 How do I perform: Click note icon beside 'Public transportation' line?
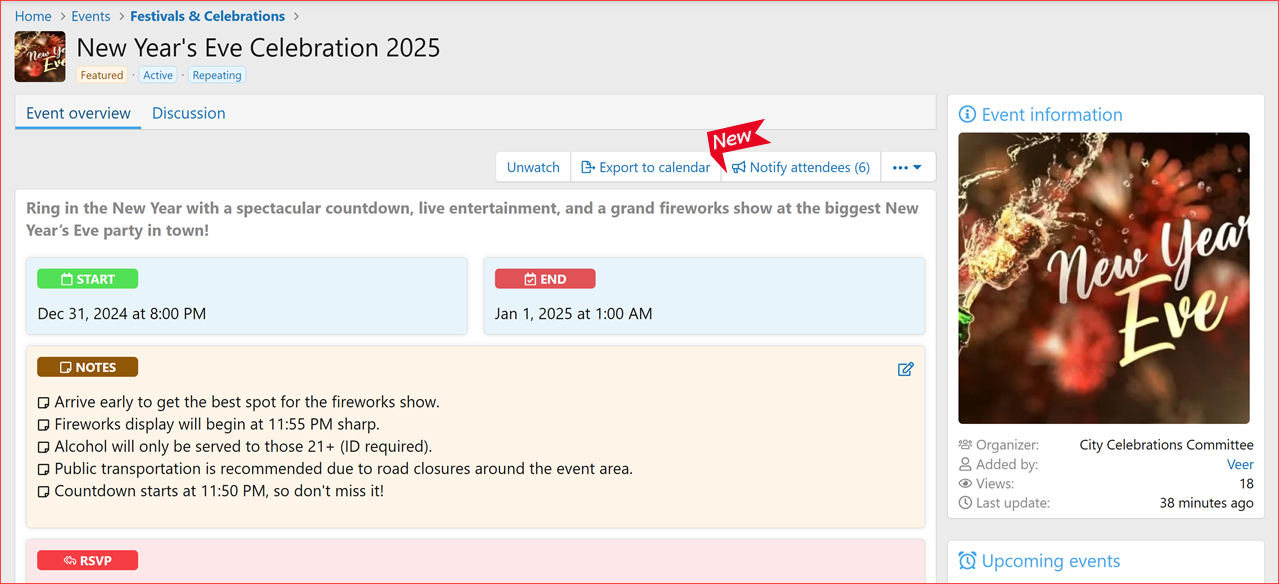tap(44, 470)
